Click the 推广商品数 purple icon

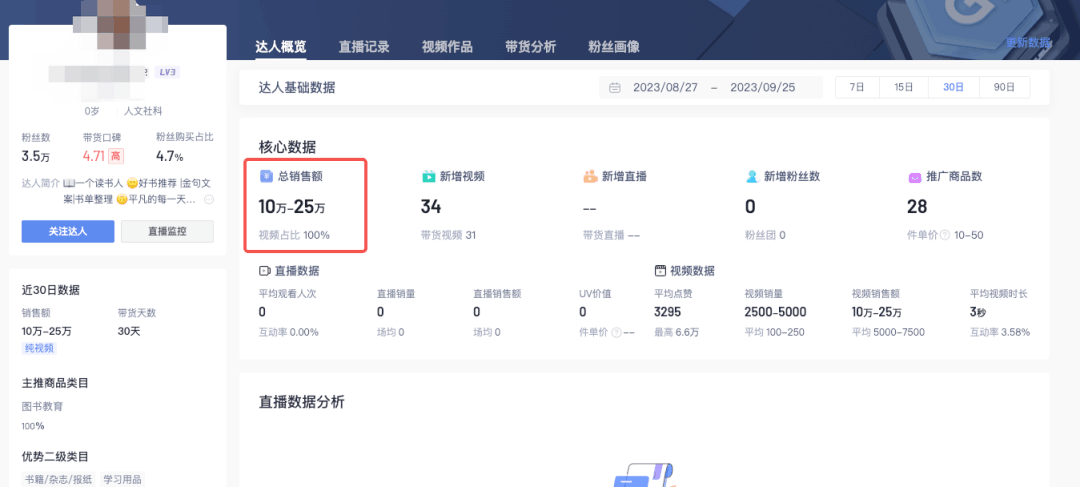click(915, 177)
